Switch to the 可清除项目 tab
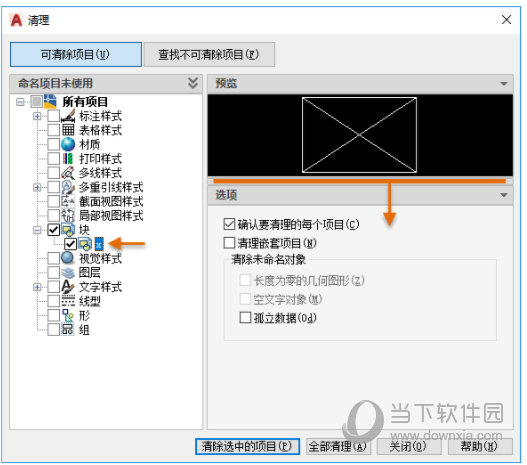 tap(76, 54)
